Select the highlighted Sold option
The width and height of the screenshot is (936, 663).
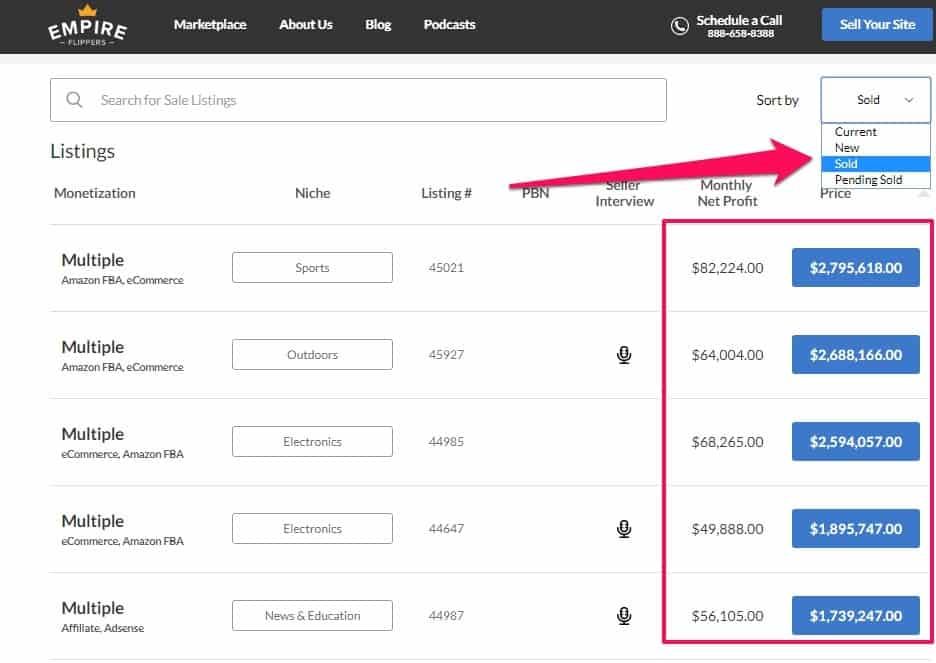[x=875, y=164]
